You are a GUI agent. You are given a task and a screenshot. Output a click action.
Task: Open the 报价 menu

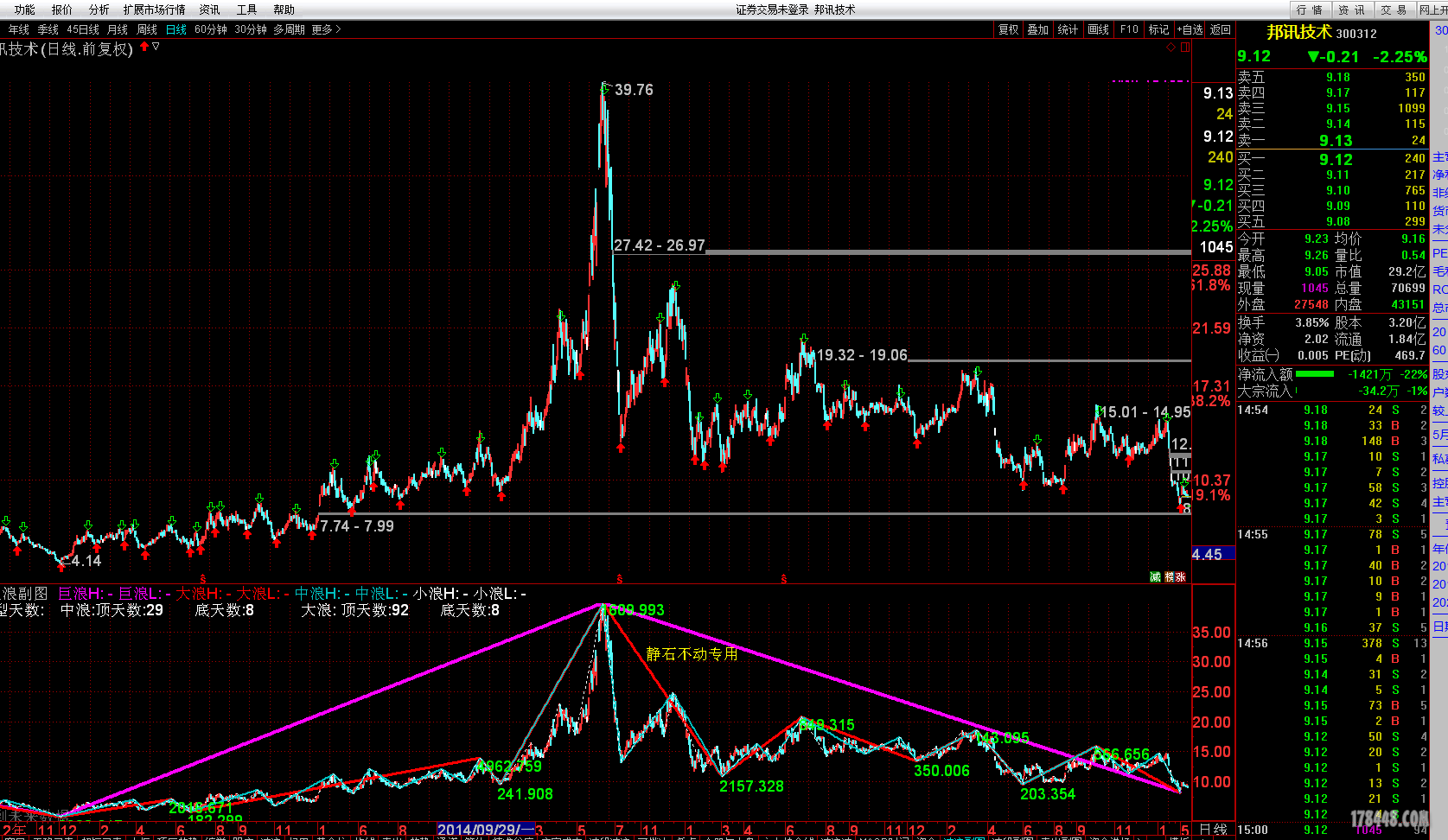[61, 10]
